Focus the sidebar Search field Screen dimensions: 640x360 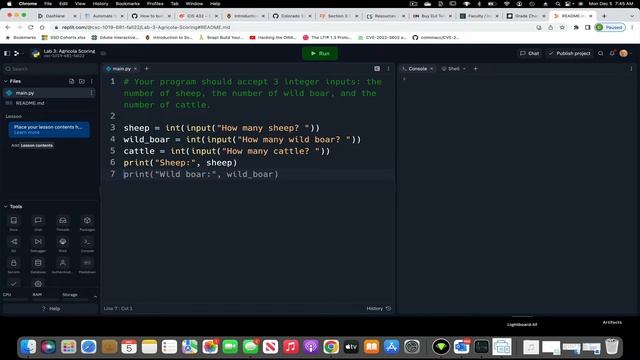click(50, 69)
